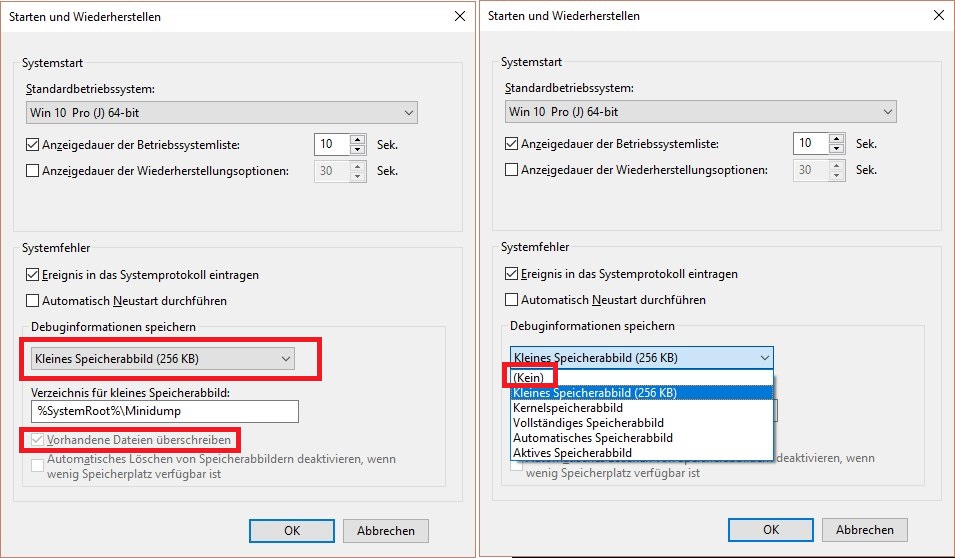Image resolution: width=955 pixels, height=558 pixels.
Task: Click Abbrechen in the right dialog
Action: [x=865, y=529]
